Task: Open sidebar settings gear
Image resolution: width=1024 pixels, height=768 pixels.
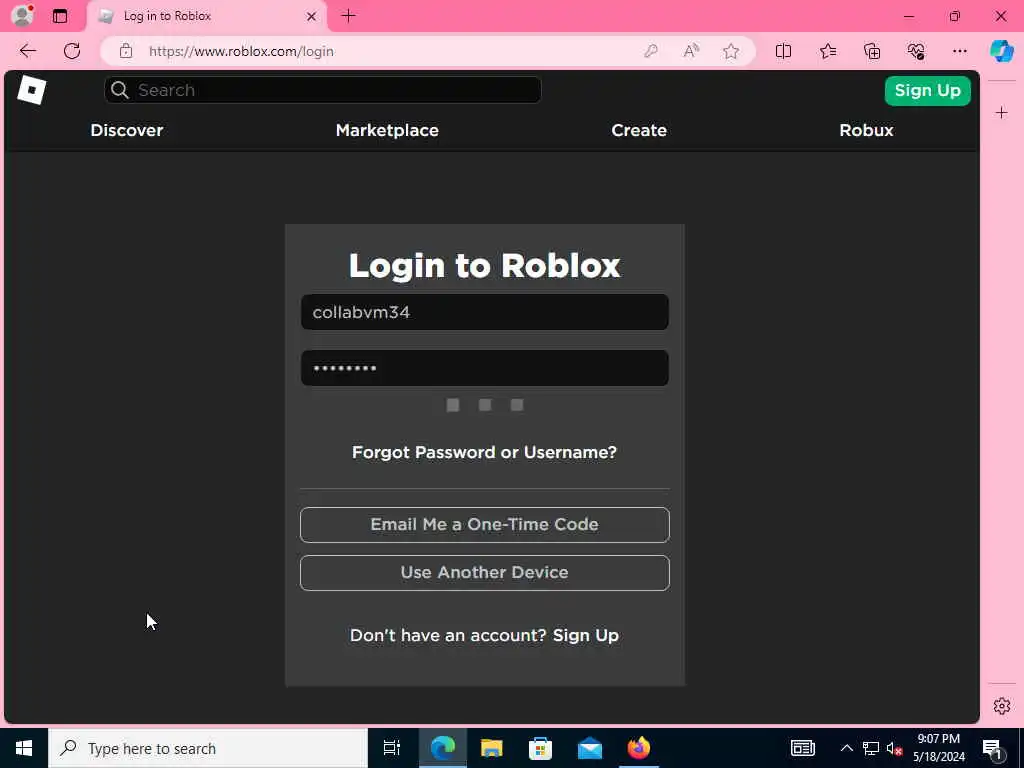Action: click(x=1002, y=706)
